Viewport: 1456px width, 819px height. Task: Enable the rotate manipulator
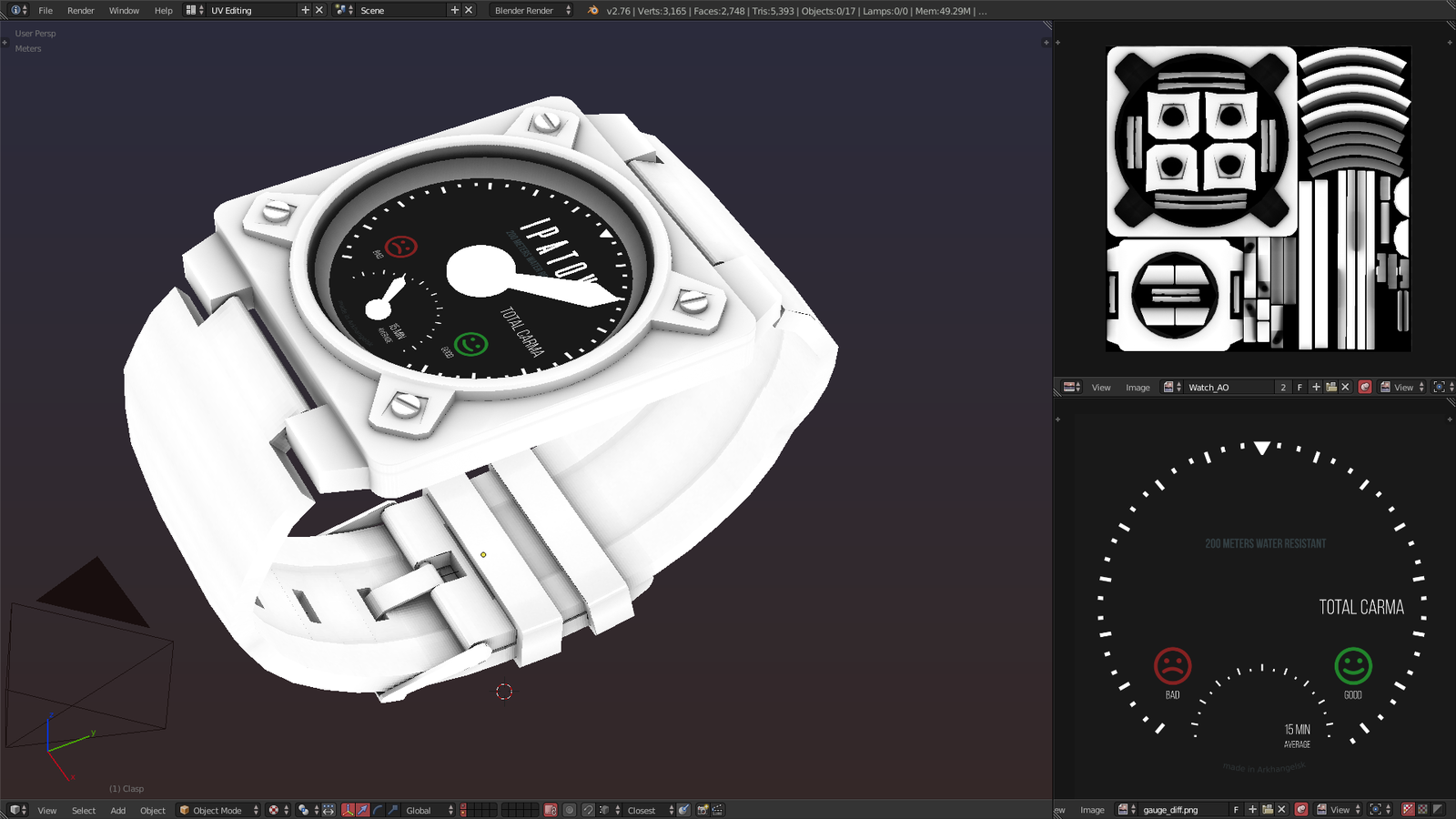378,810
